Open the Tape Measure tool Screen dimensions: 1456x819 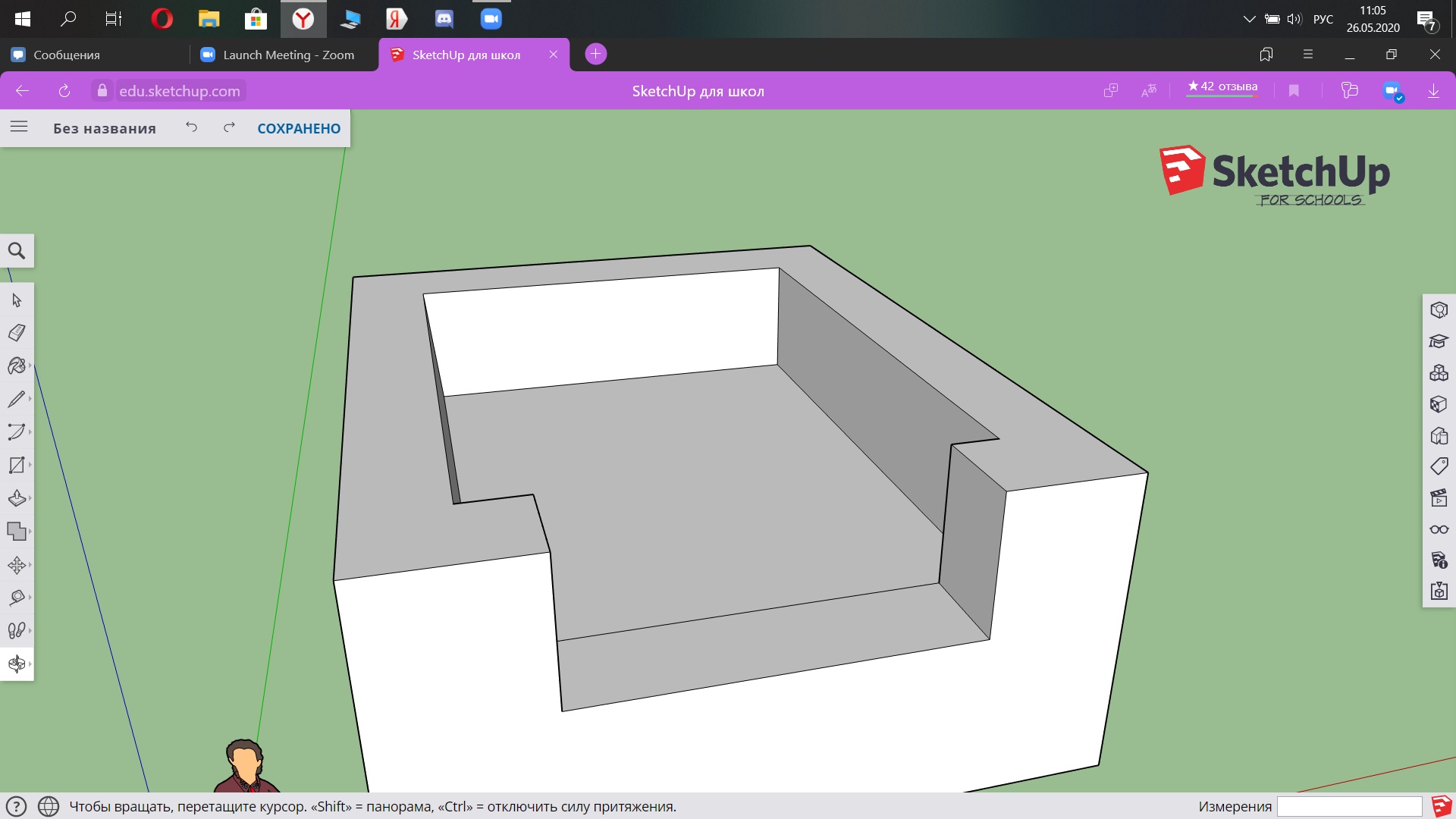[17, 598]
